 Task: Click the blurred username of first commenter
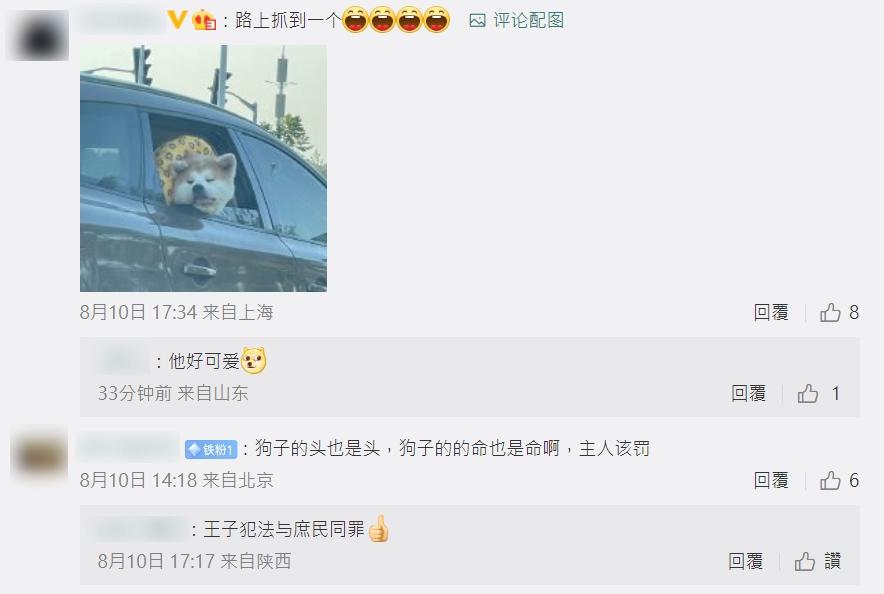tap(121, 21)
